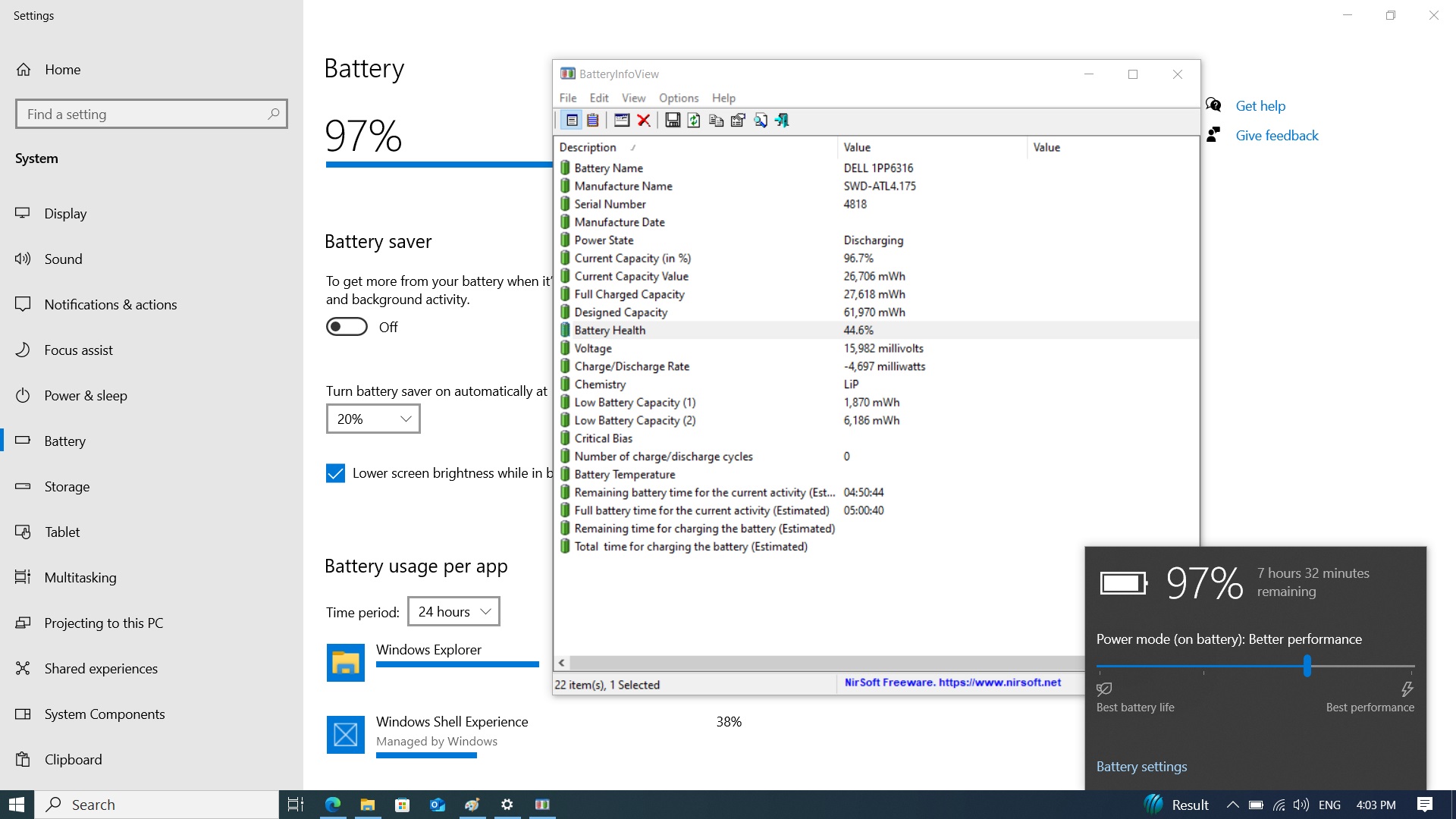This screenshot has height=819, width=1456.
Task: Click Task View taskbar button
Action: coord(296,805)
